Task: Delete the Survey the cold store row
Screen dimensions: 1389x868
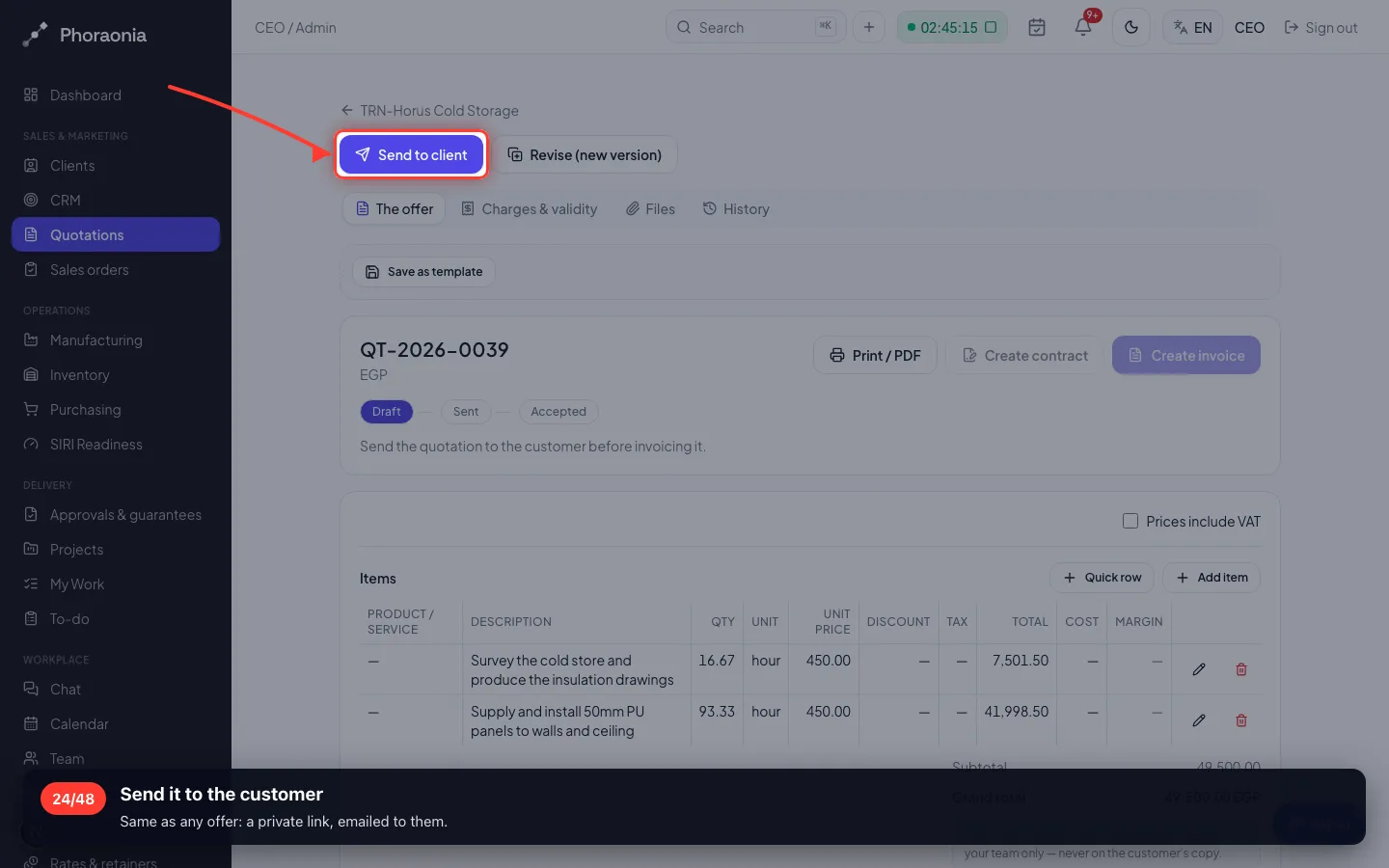Action: 1241,669
